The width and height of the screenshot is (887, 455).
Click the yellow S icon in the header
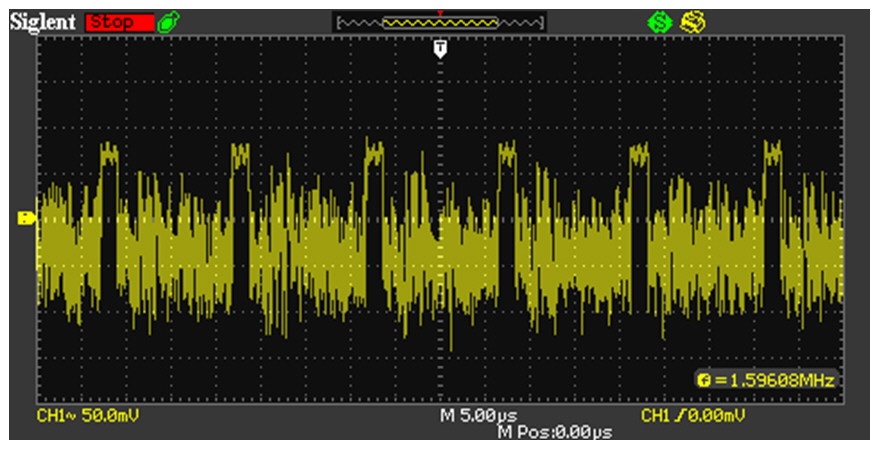click(x=689, y=21)
